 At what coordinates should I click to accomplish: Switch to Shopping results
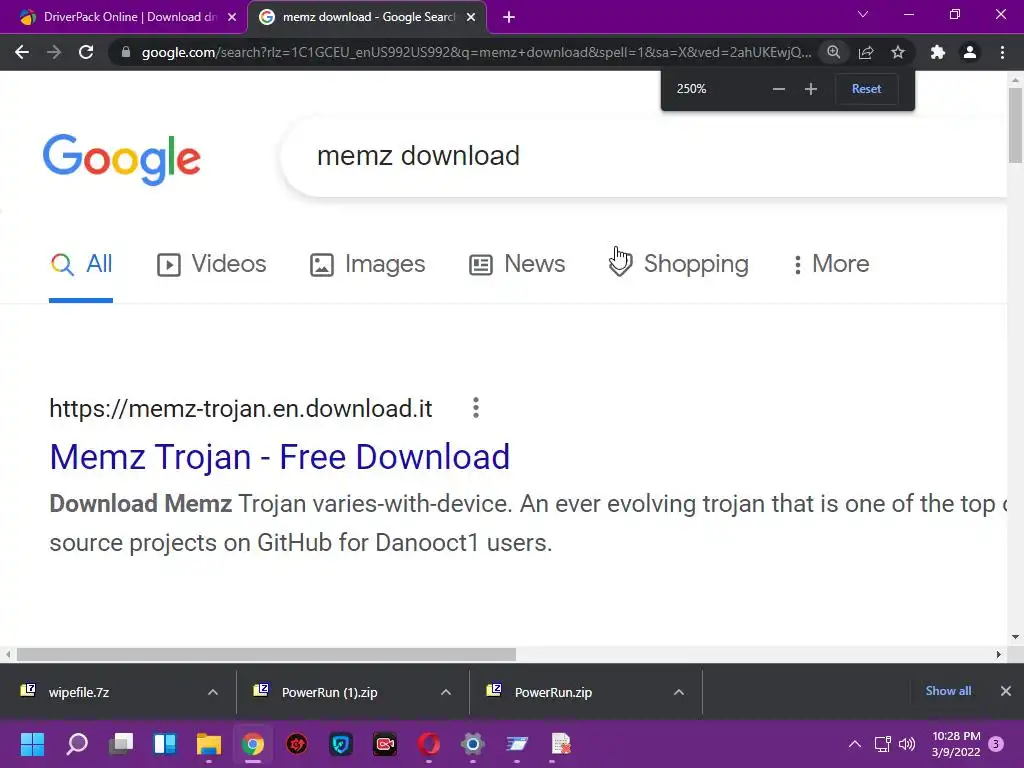click(678, 264)
